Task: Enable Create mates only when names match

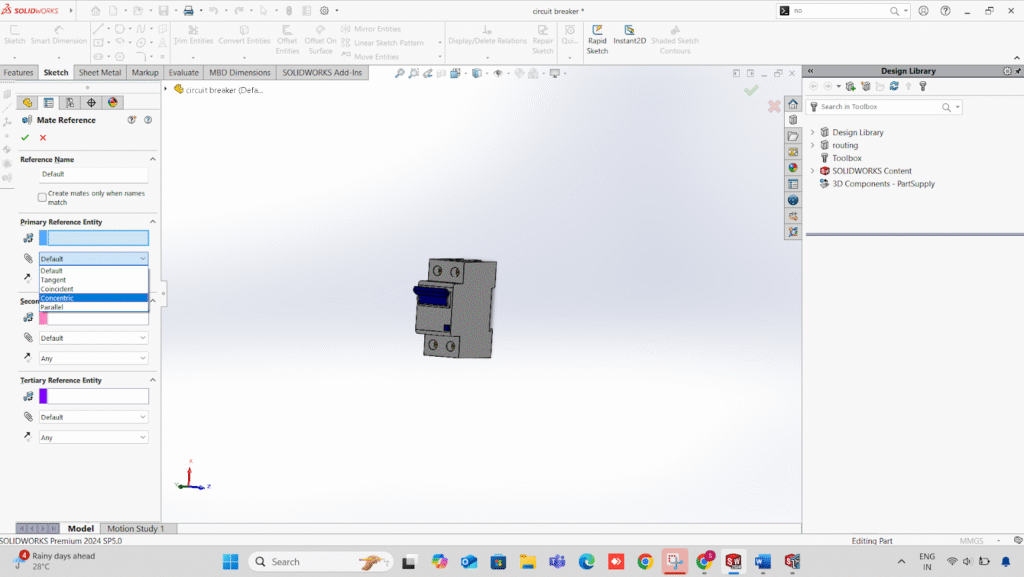Action: click(x=43, y=197)
